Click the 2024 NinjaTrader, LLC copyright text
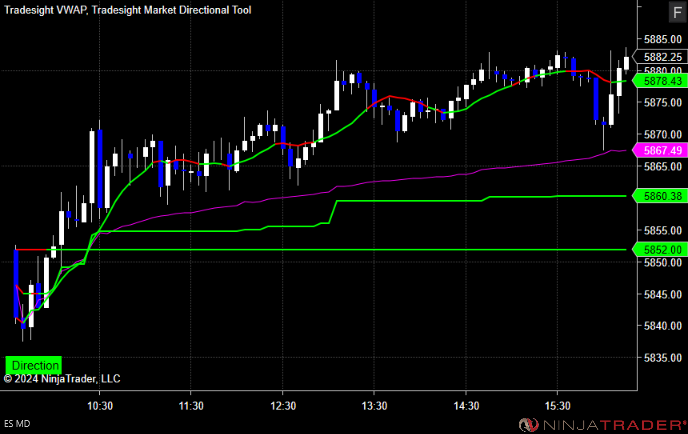The height and width of the screenshot is (434, 688). [x=62, y=379]
